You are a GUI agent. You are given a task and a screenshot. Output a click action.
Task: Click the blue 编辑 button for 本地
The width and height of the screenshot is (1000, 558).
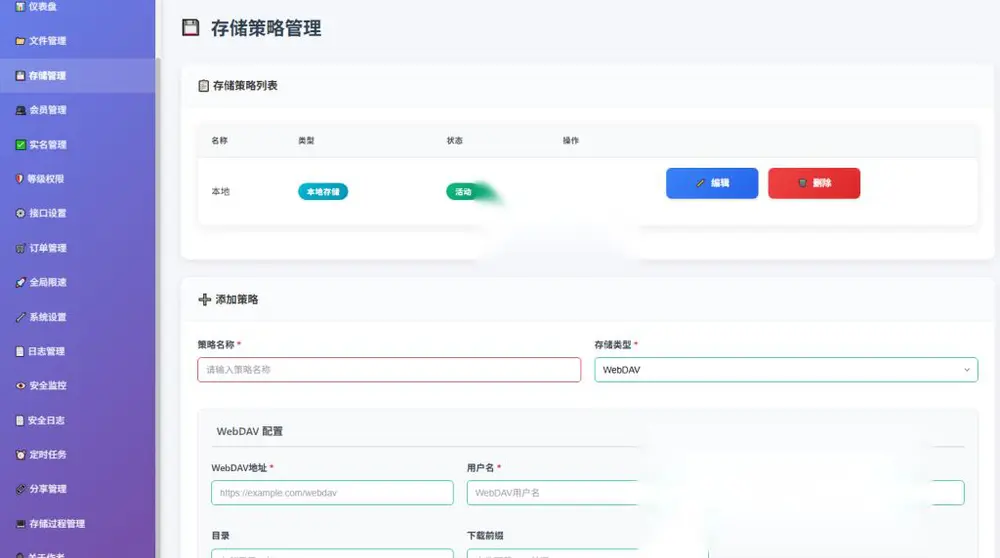(x=712, y=183)
